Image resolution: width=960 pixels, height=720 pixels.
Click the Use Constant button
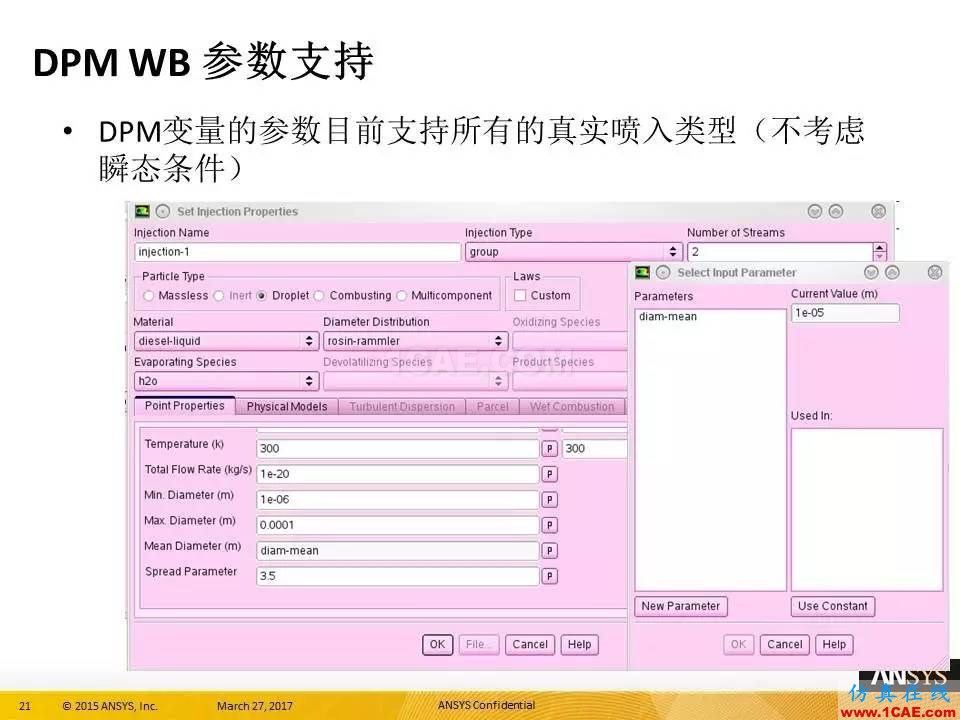[833, 606]
